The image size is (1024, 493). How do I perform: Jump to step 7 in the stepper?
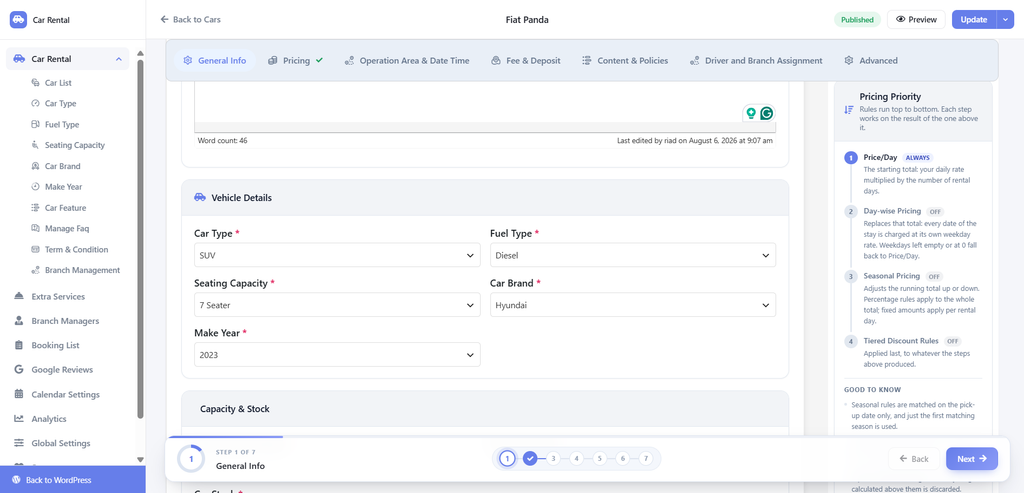(645, 458)
